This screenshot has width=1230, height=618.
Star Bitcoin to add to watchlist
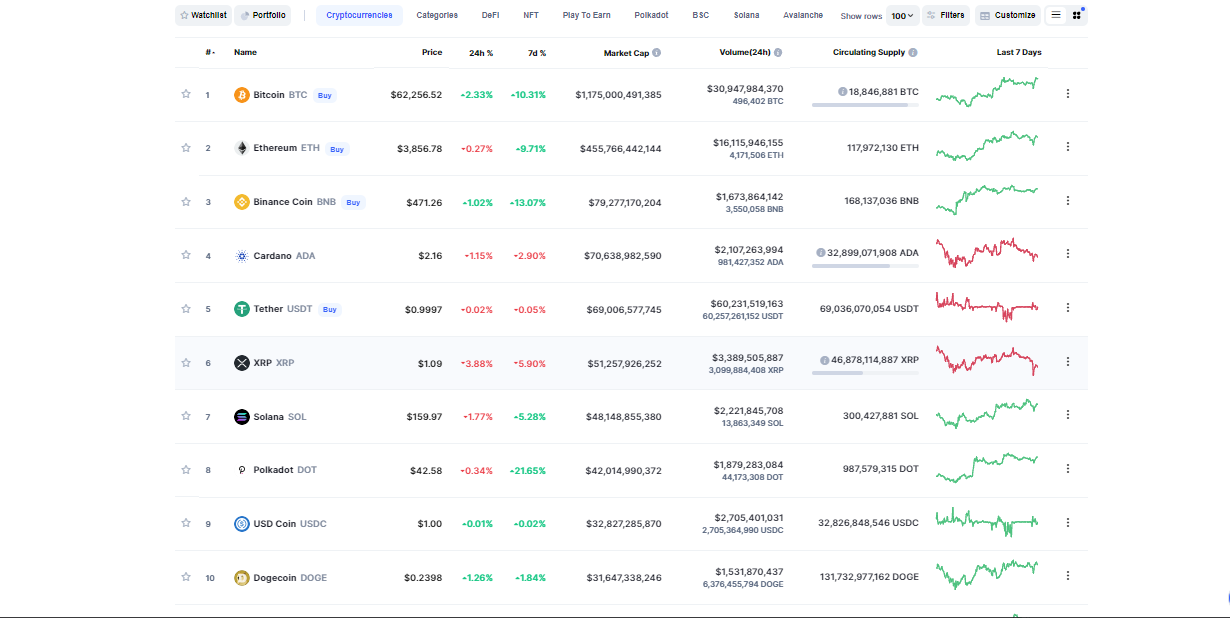pyautogui.click(x=186, y=94)
